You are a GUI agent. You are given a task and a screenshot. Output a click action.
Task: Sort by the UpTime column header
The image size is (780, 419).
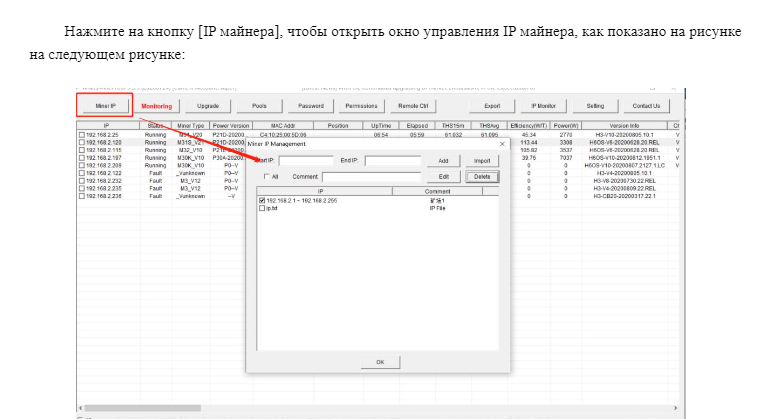pyautogui.click(x=381, y=126)
